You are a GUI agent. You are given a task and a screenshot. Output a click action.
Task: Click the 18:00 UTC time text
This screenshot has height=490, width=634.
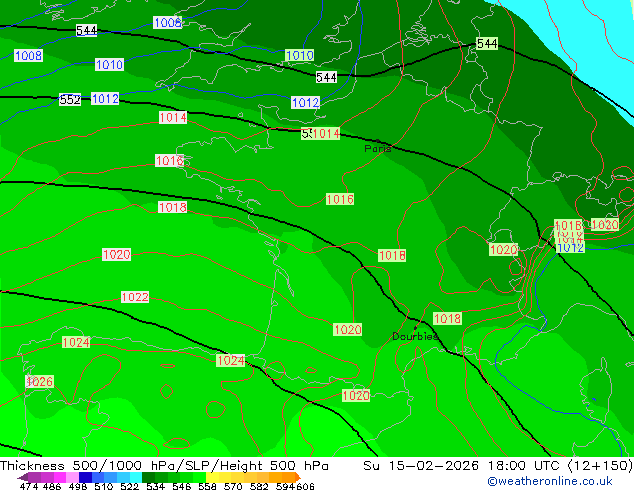[525, 466]
